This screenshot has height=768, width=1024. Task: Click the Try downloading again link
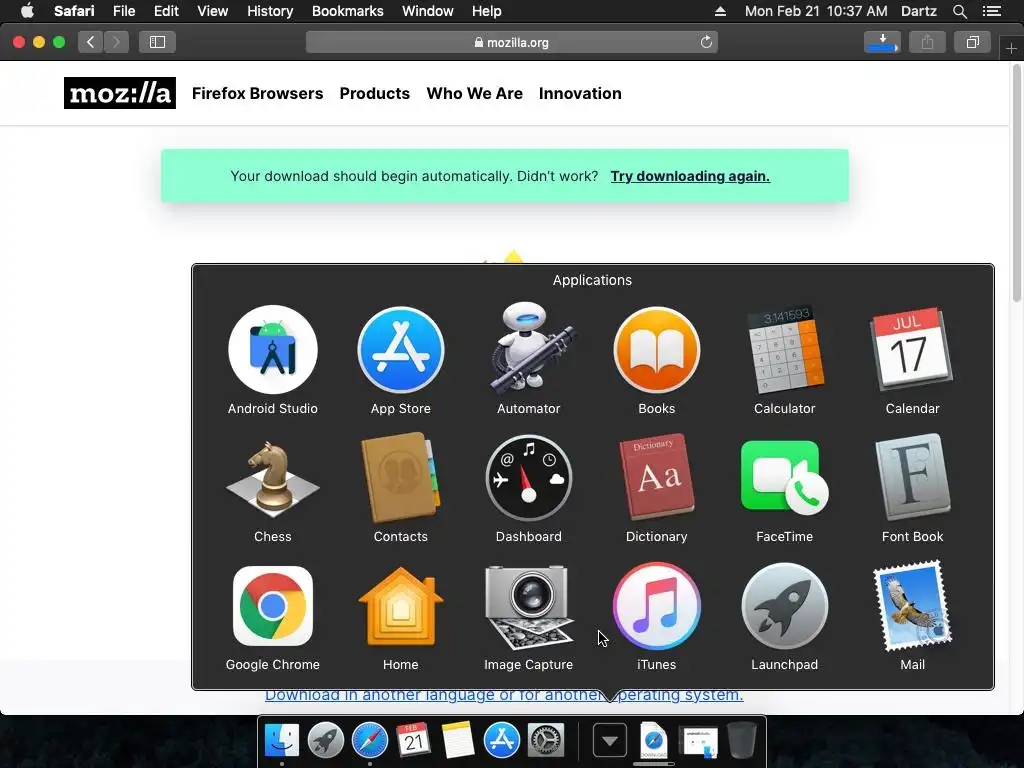tap(690, 176)
